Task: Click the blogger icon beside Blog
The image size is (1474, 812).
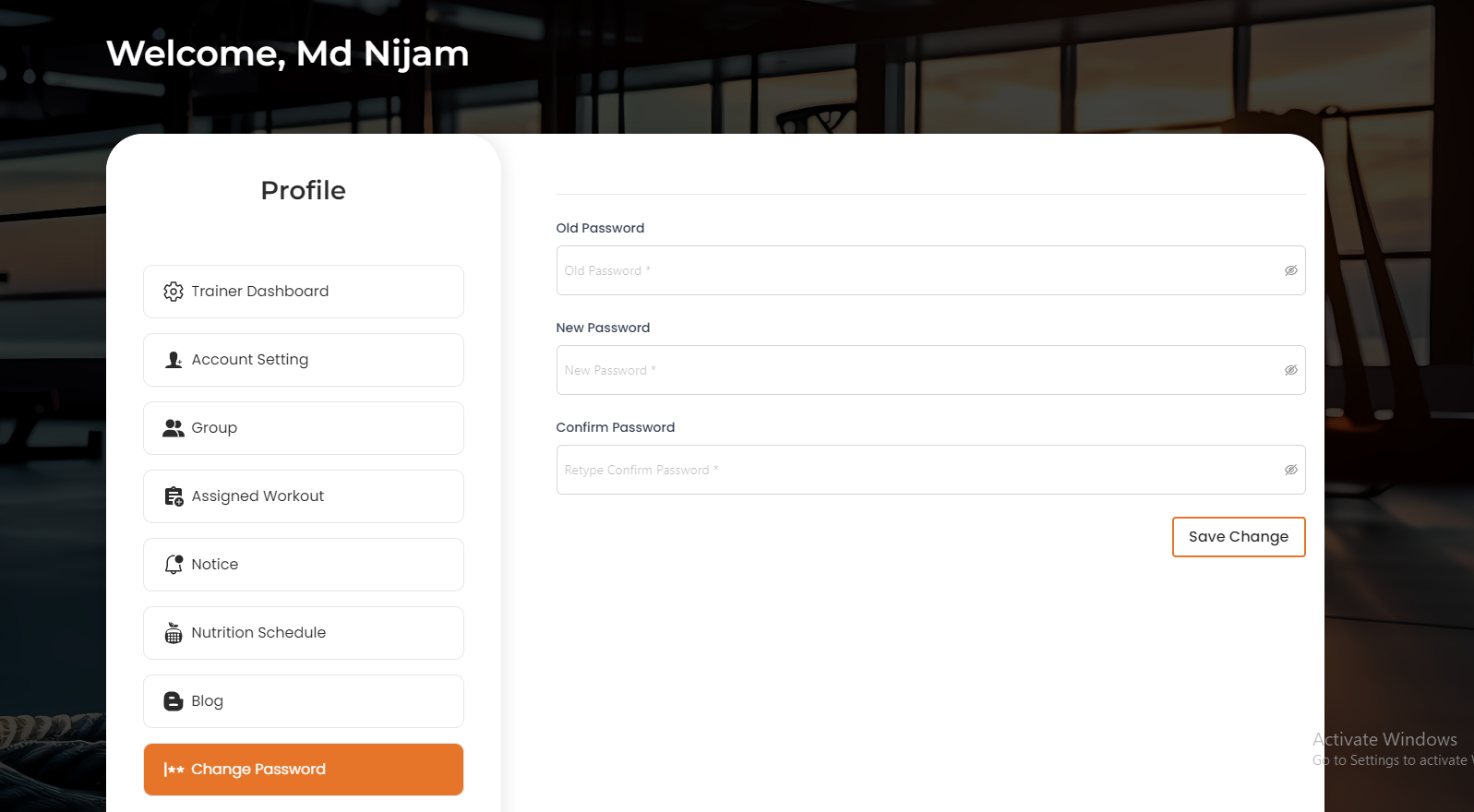Action: [173, 701]
